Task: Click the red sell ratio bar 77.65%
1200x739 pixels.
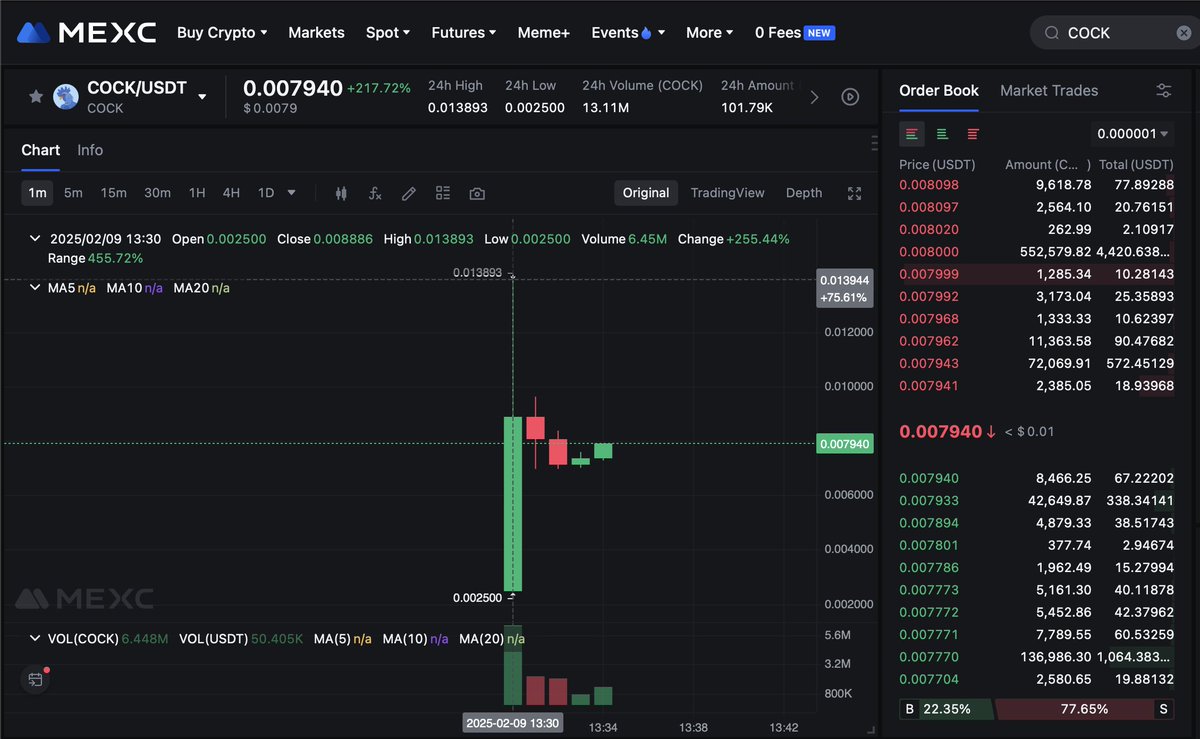Action: coord(1084,709)
